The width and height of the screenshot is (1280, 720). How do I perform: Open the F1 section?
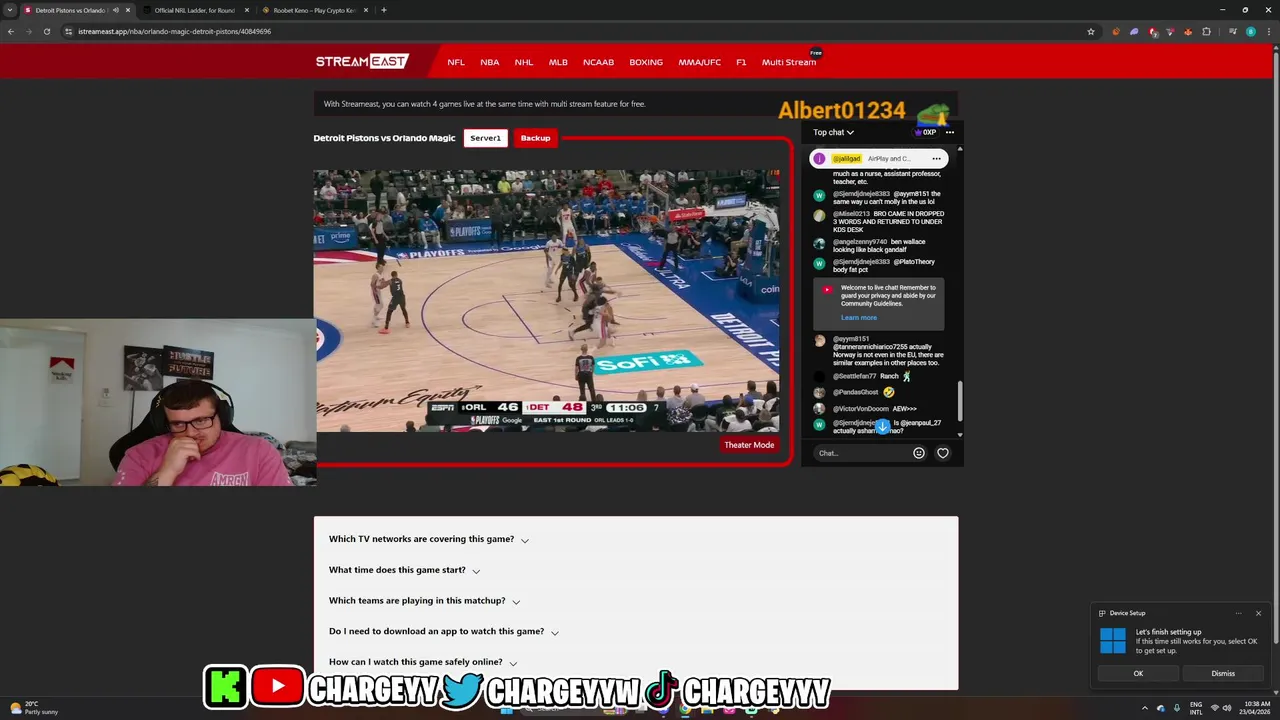(741, 62)
